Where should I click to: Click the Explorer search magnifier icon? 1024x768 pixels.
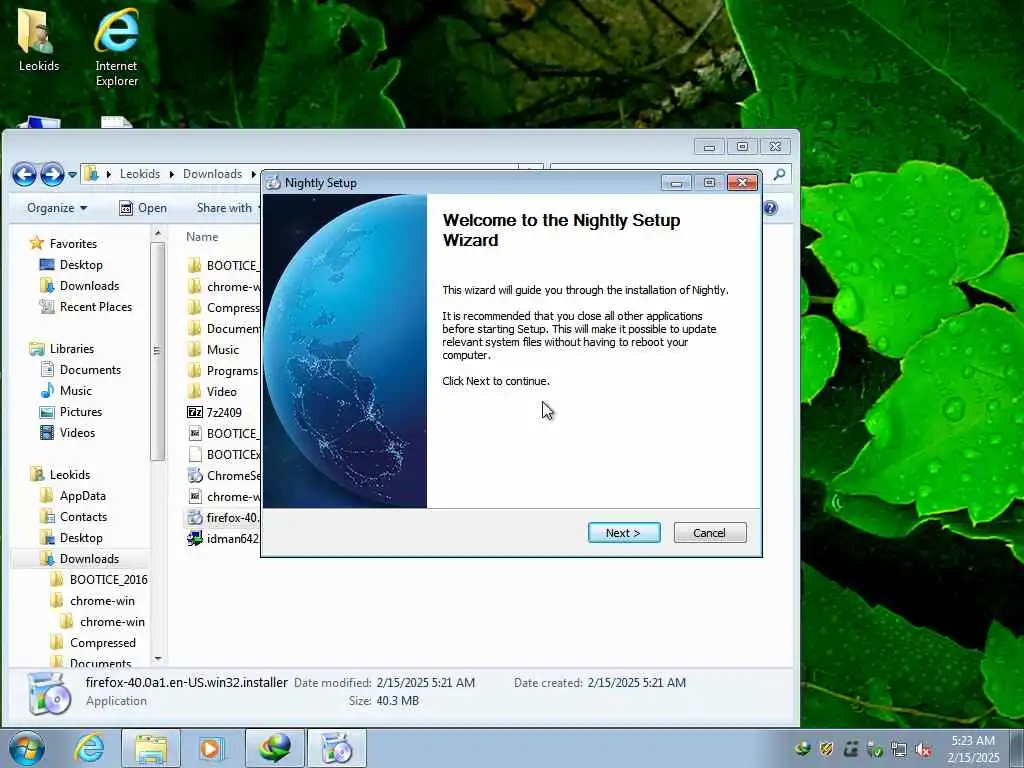click(778, 174)
